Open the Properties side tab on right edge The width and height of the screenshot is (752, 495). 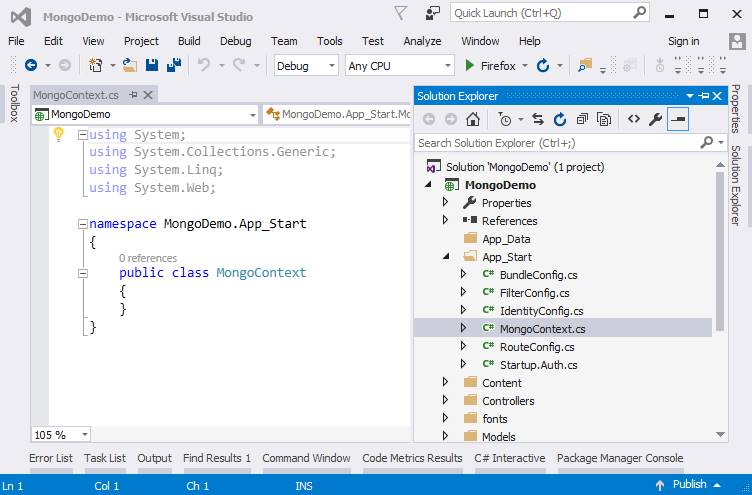(x=736, y=108)
